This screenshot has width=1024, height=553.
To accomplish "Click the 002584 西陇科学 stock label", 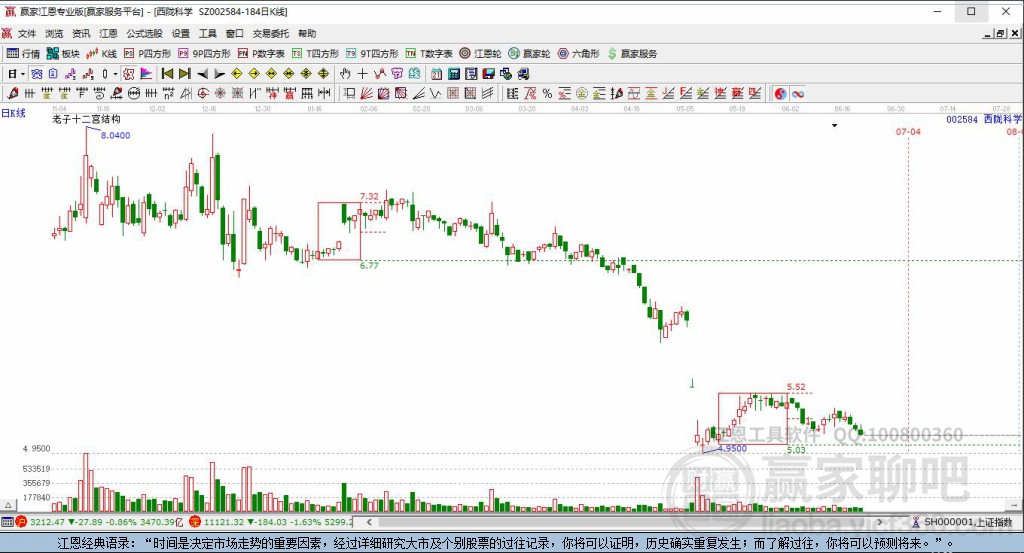I will [984, 119].
